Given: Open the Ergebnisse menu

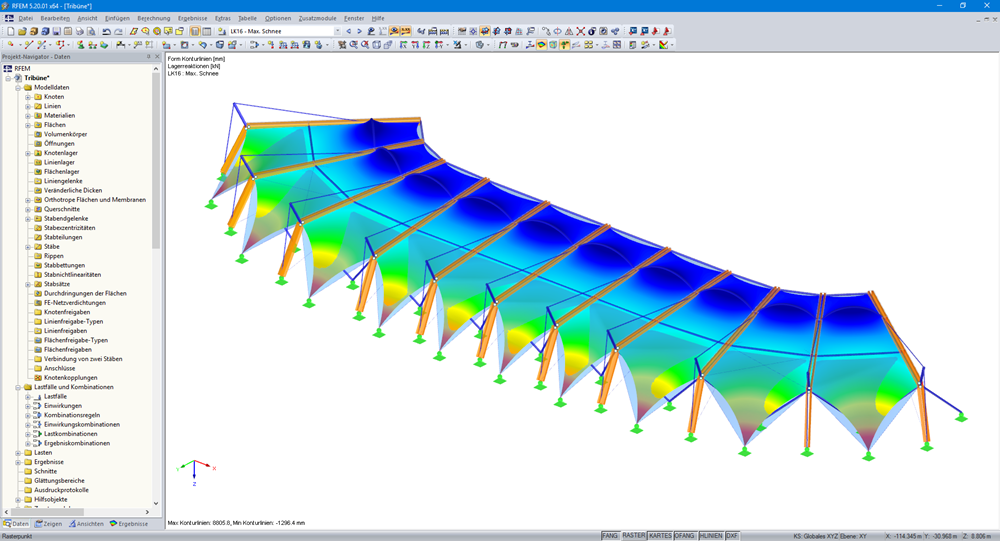Looking at the screenshot, I should (x=193, y=19).
